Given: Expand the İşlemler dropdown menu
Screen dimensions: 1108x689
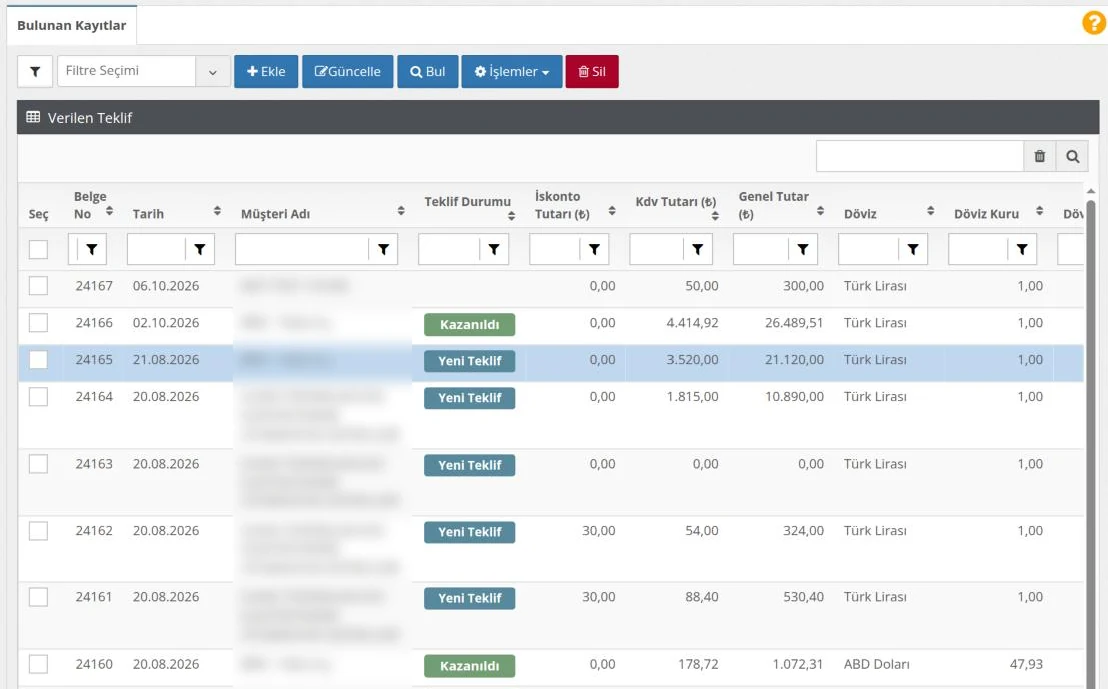Looking at the screenshot, I should coord(512,71).
